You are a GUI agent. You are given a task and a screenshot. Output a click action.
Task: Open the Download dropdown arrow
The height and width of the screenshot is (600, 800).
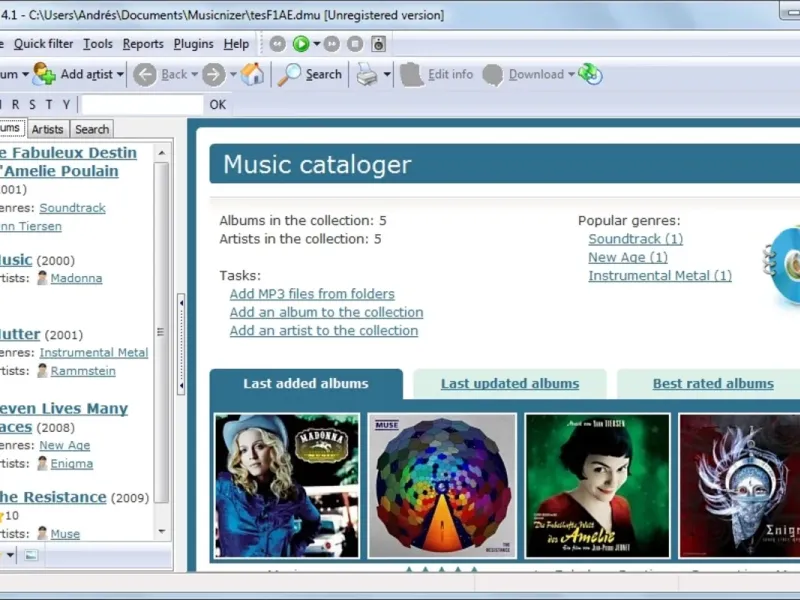(571, 74)
